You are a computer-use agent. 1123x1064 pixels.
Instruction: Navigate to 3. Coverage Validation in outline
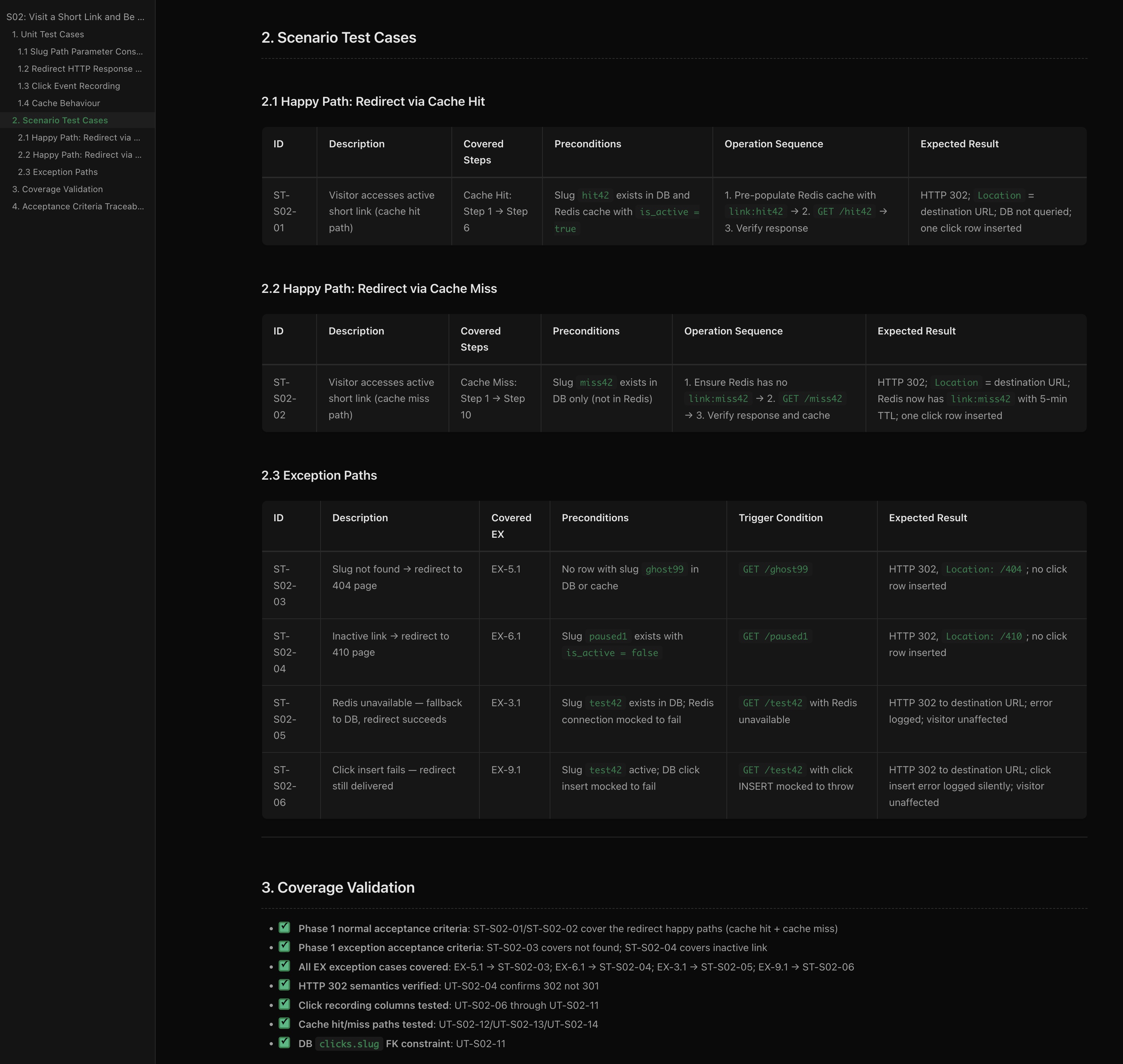[57, 189]
